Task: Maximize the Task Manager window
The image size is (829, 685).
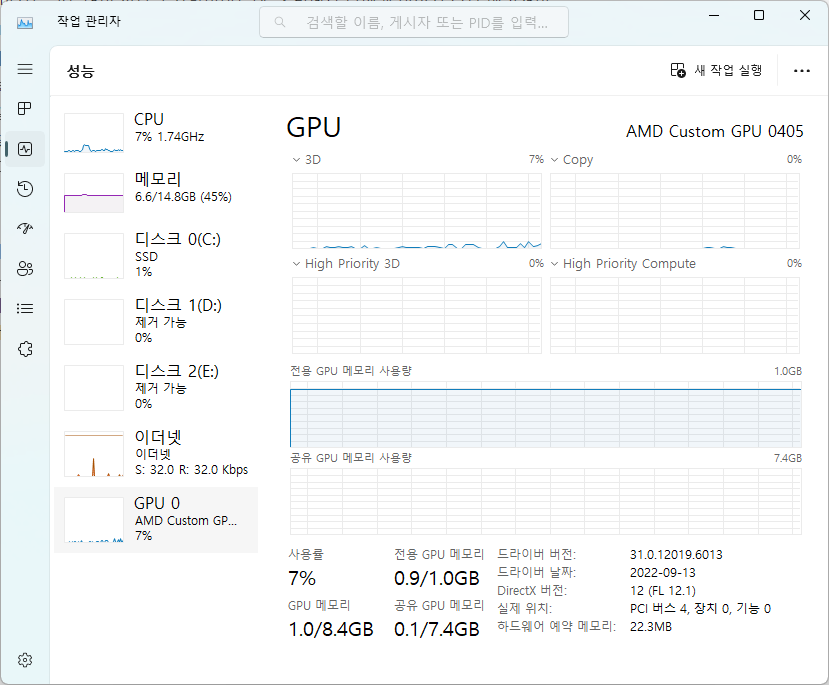Action: pos(759,15)
